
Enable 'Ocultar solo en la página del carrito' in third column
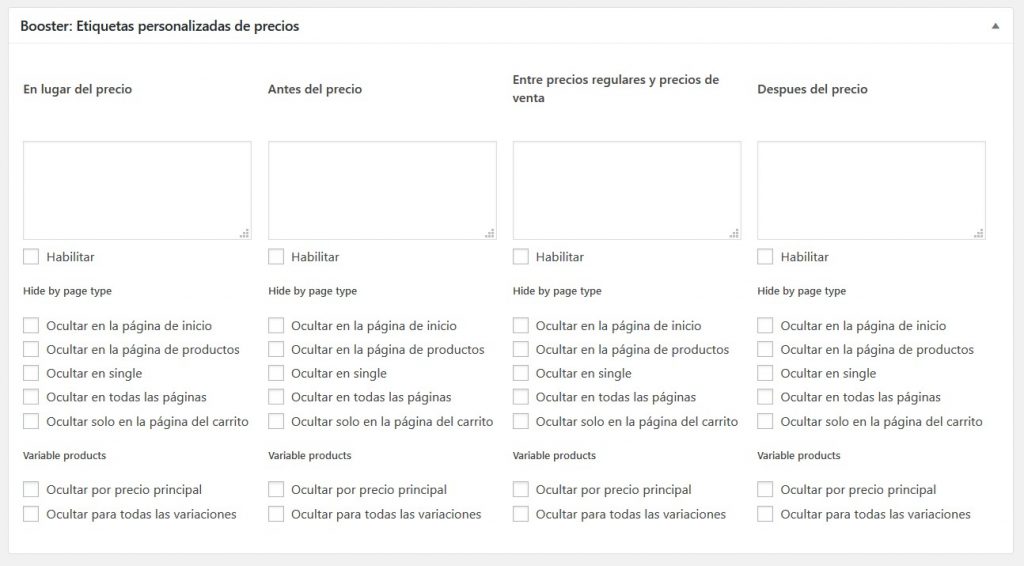click(521, 422)
